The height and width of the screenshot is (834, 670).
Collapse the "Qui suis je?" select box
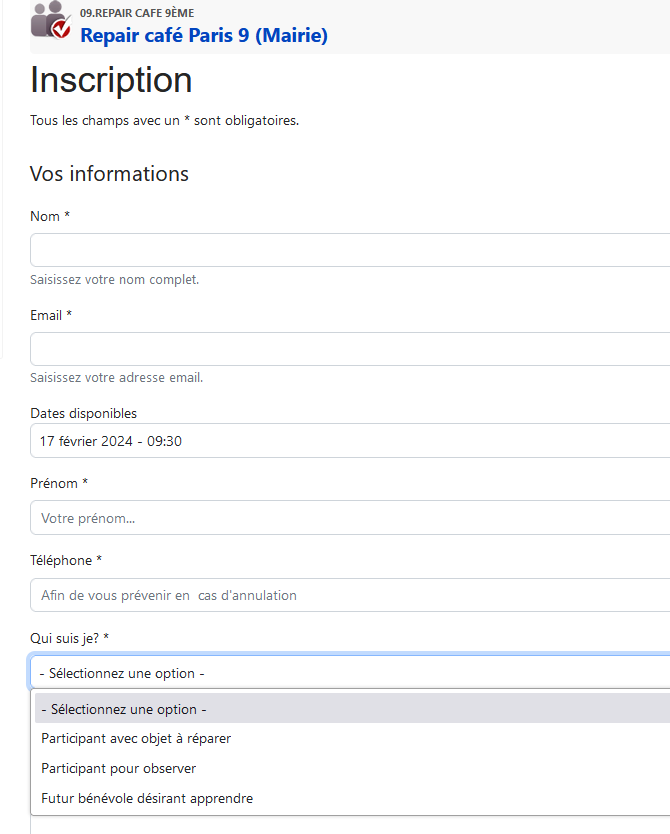[x=350, y=673]
